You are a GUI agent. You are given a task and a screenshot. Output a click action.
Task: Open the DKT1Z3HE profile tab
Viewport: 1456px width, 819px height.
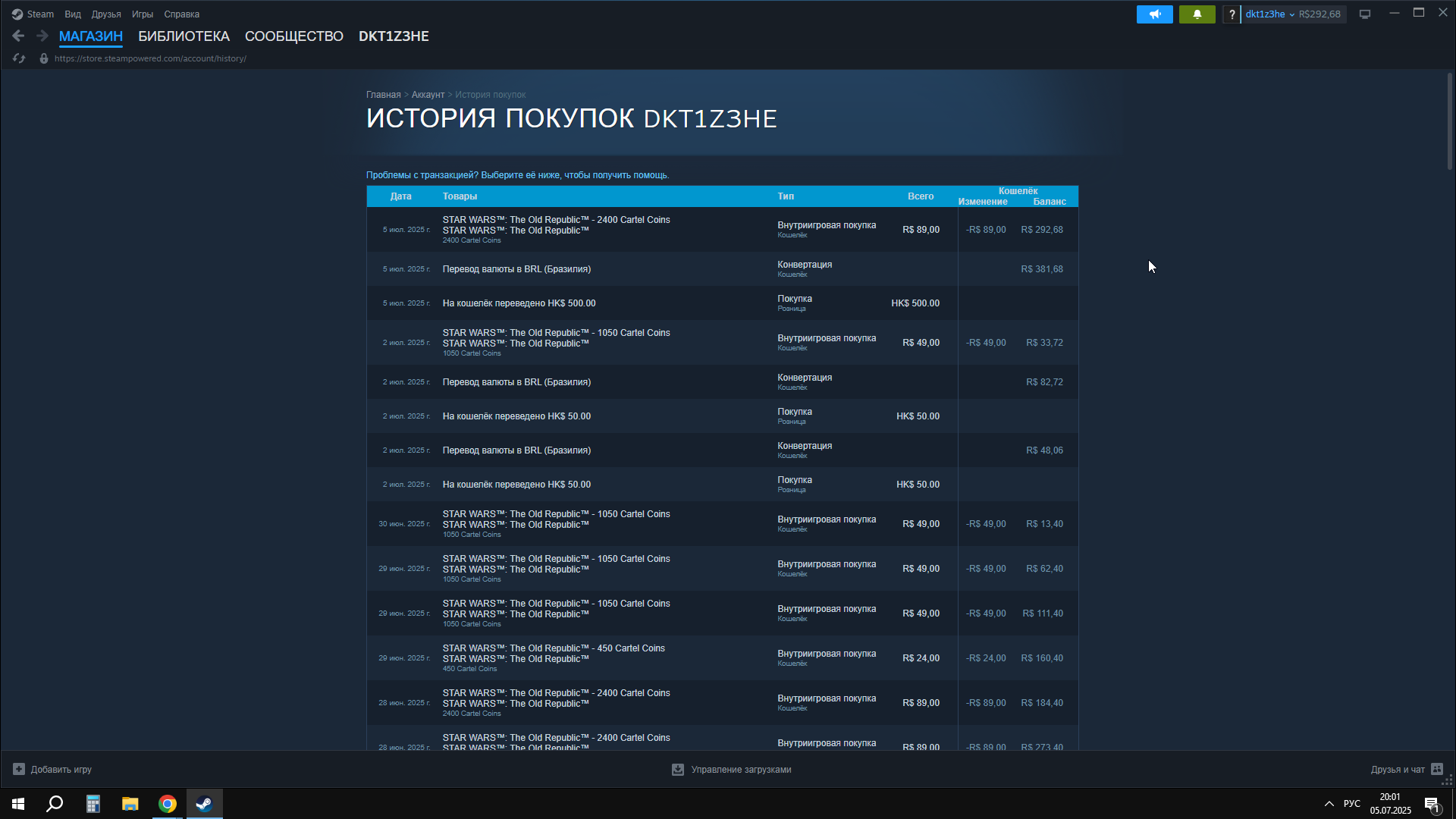coord(394,36)
